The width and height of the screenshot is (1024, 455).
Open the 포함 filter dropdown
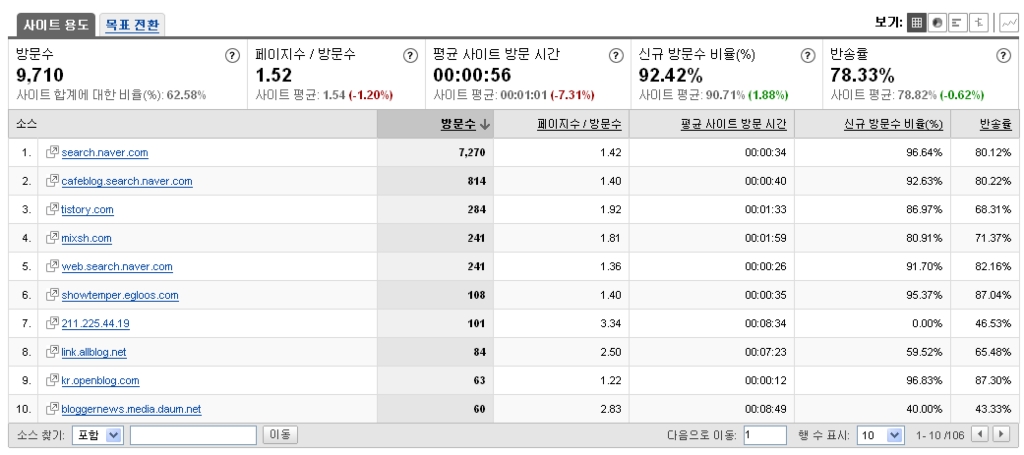click(97, 435)
